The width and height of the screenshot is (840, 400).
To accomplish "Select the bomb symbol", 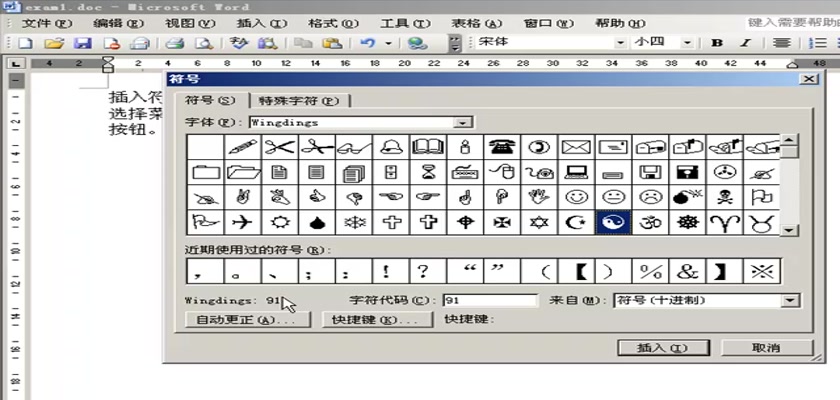I will coord(687,197).
